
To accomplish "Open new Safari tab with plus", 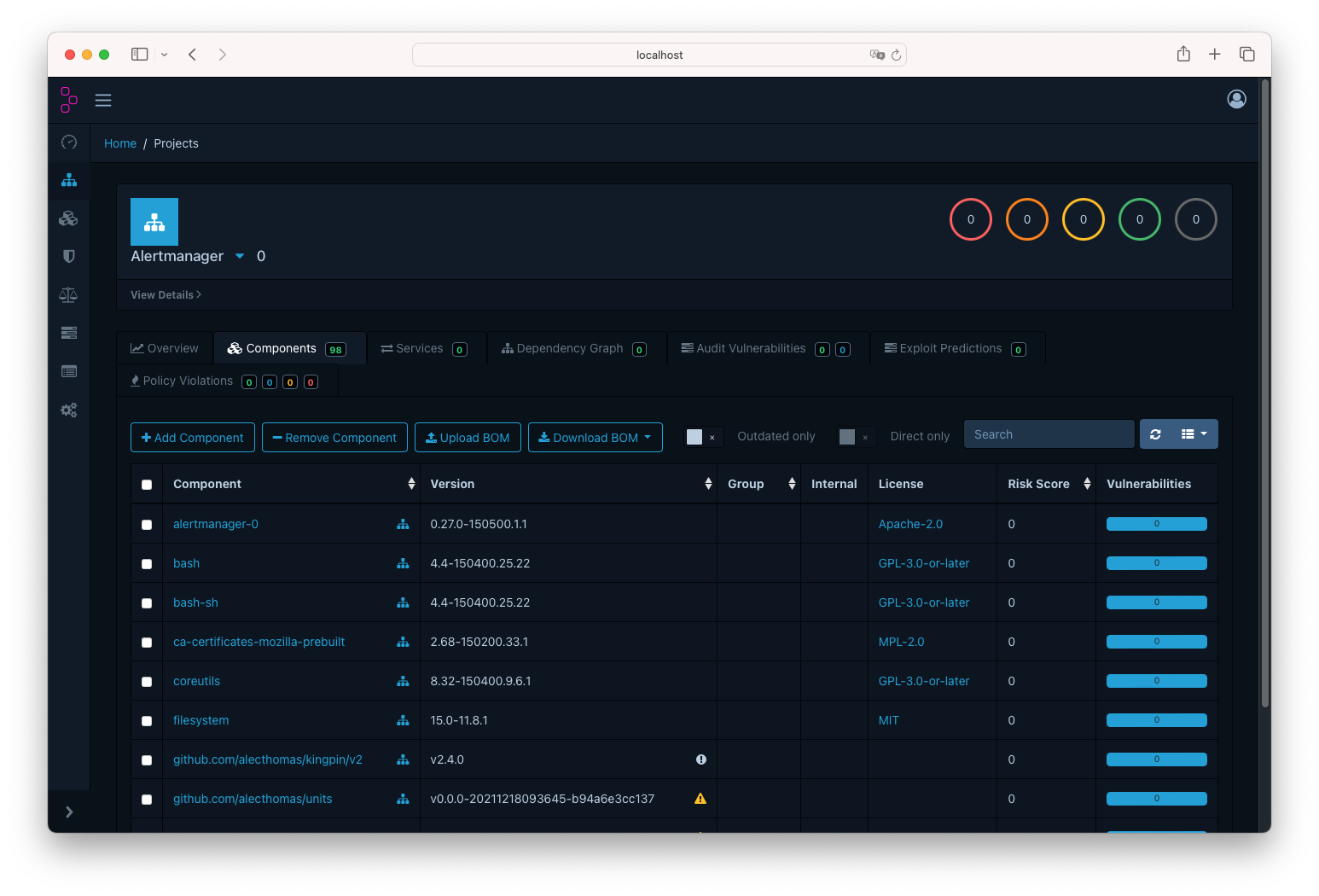I will pyautogui.click(x=1215, y=54).
